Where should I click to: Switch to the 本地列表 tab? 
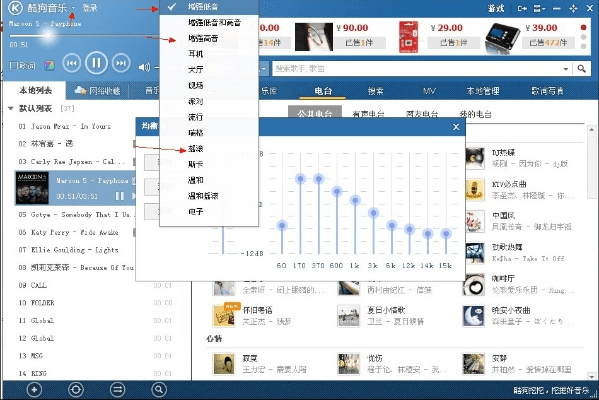pyautogui.click(x=35, y=91)
